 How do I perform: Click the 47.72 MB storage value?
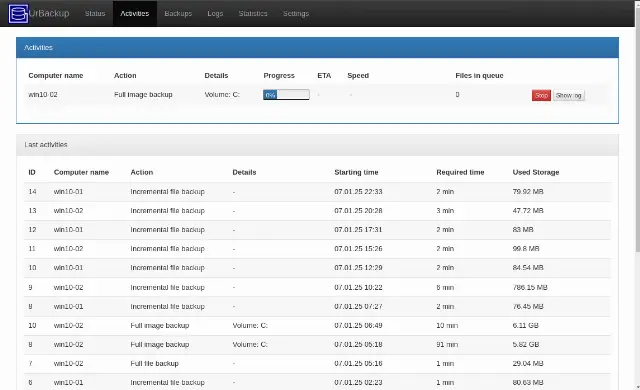click(x=528, y=211)
